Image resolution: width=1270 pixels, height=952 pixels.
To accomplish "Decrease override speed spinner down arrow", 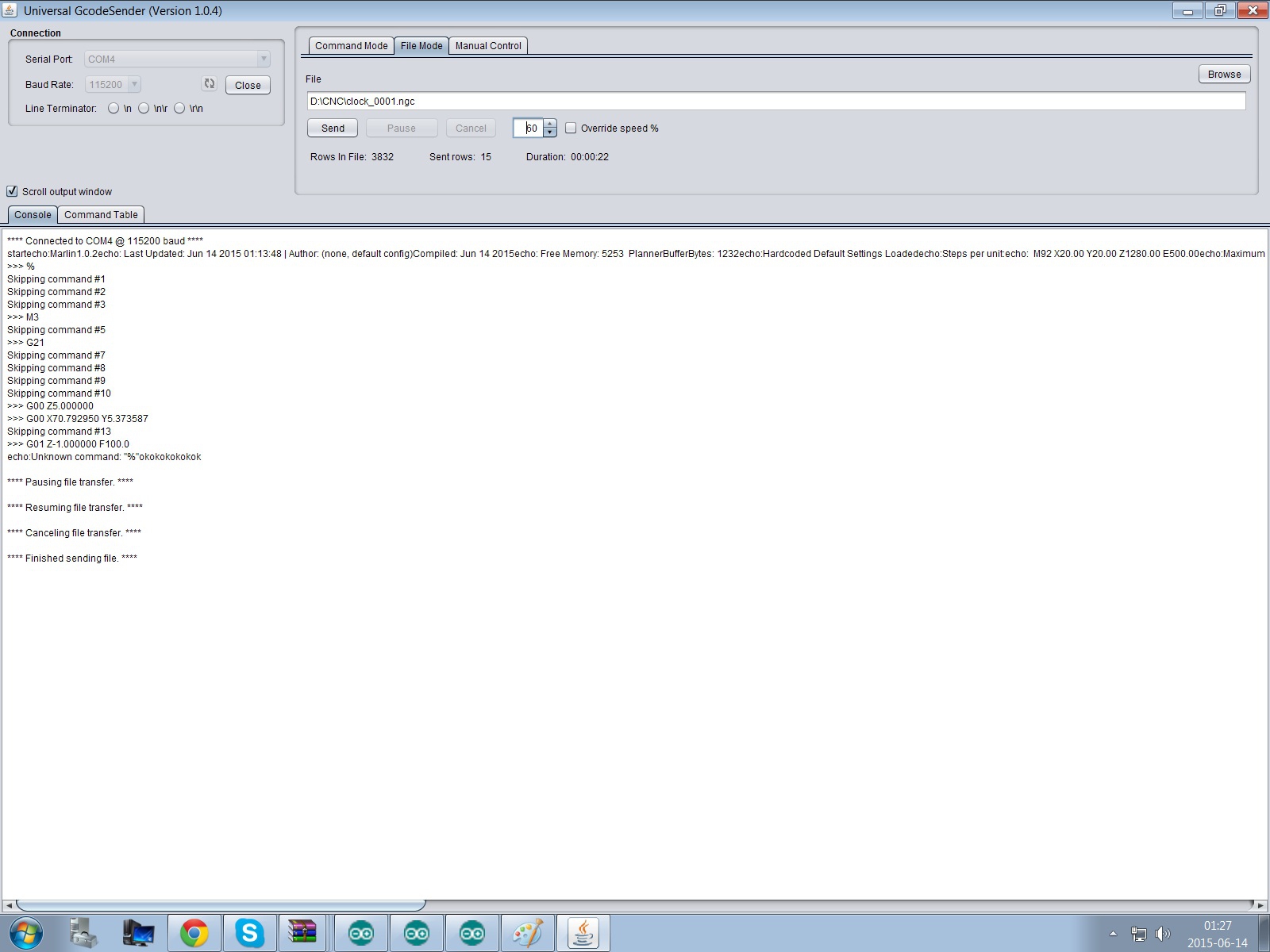I will click(x=550, y=132).
